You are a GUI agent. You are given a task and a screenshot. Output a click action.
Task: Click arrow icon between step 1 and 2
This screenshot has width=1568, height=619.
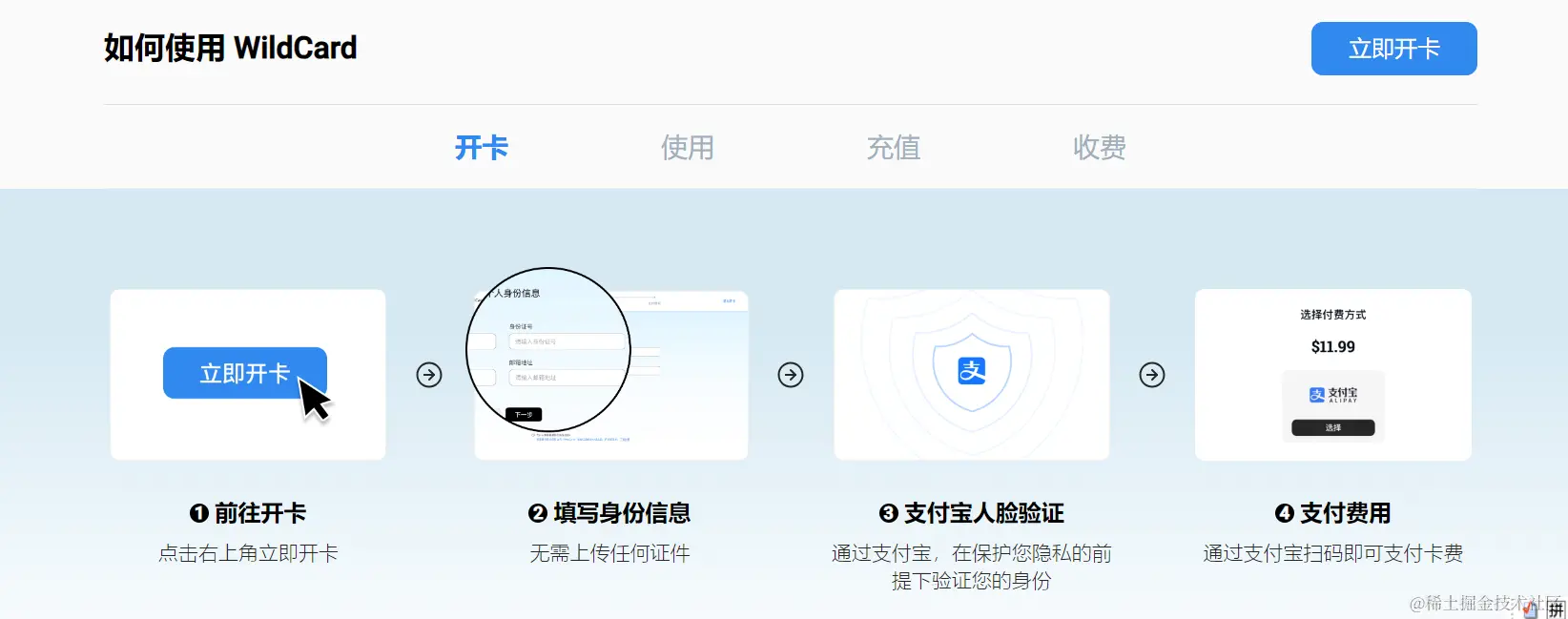[x=429, y=375]
